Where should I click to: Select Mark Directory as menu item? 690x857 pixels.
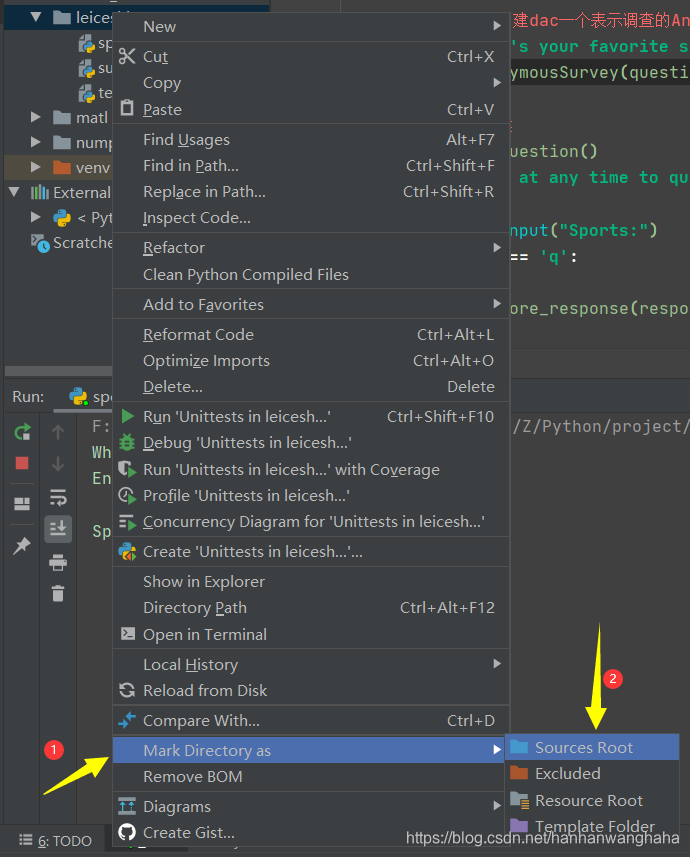309,750
